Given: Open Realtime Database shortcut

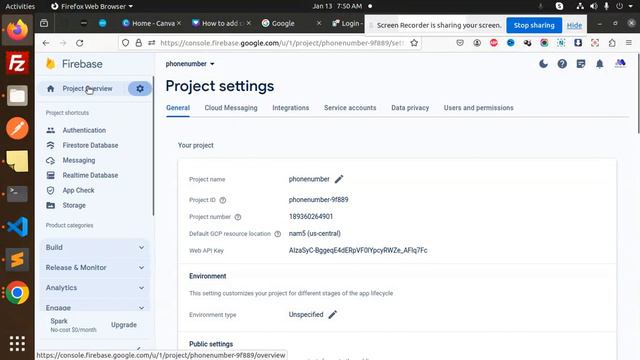Looking at the screenshot, I should (90, 176).
